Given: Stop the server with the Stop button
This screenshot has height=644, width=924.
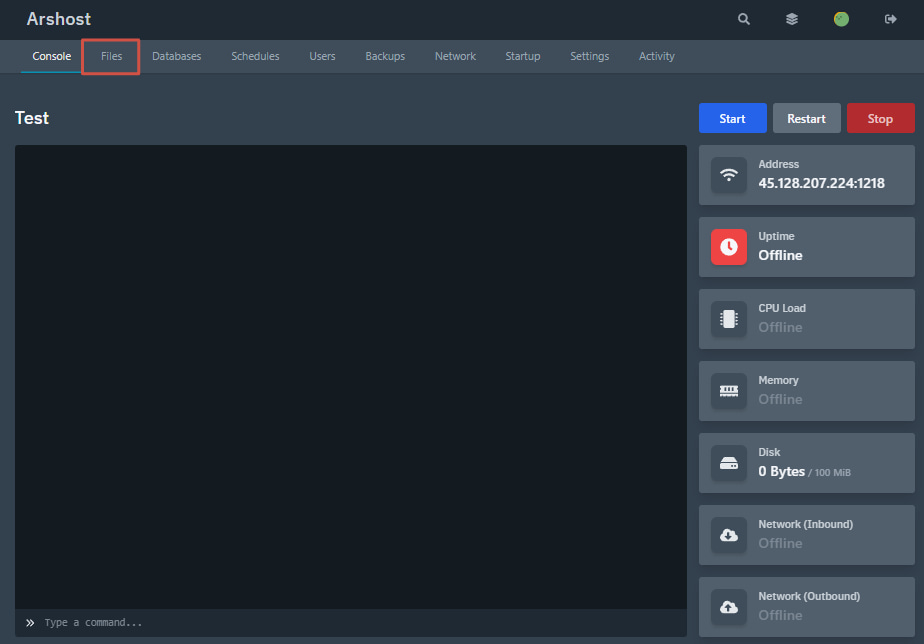Looking at the screenshot, I should [x=880, y=118].
